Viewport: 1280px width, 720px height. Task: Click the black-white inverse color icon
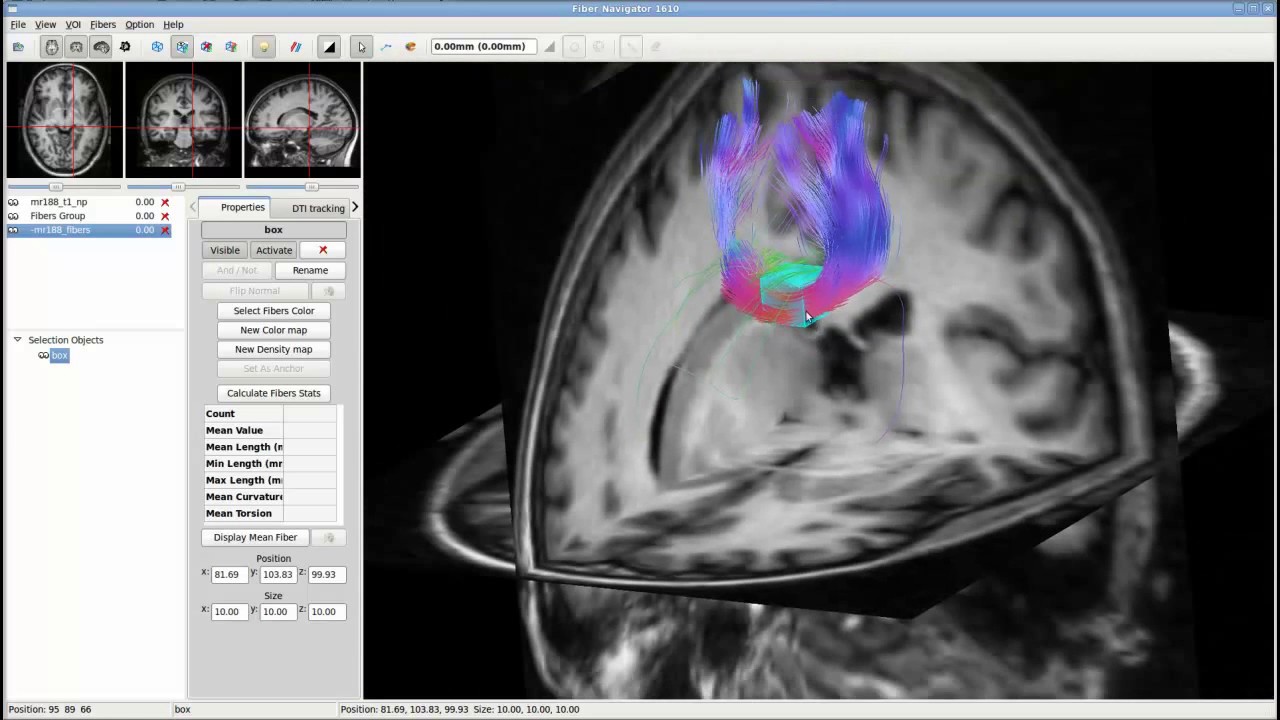(329, 47)
